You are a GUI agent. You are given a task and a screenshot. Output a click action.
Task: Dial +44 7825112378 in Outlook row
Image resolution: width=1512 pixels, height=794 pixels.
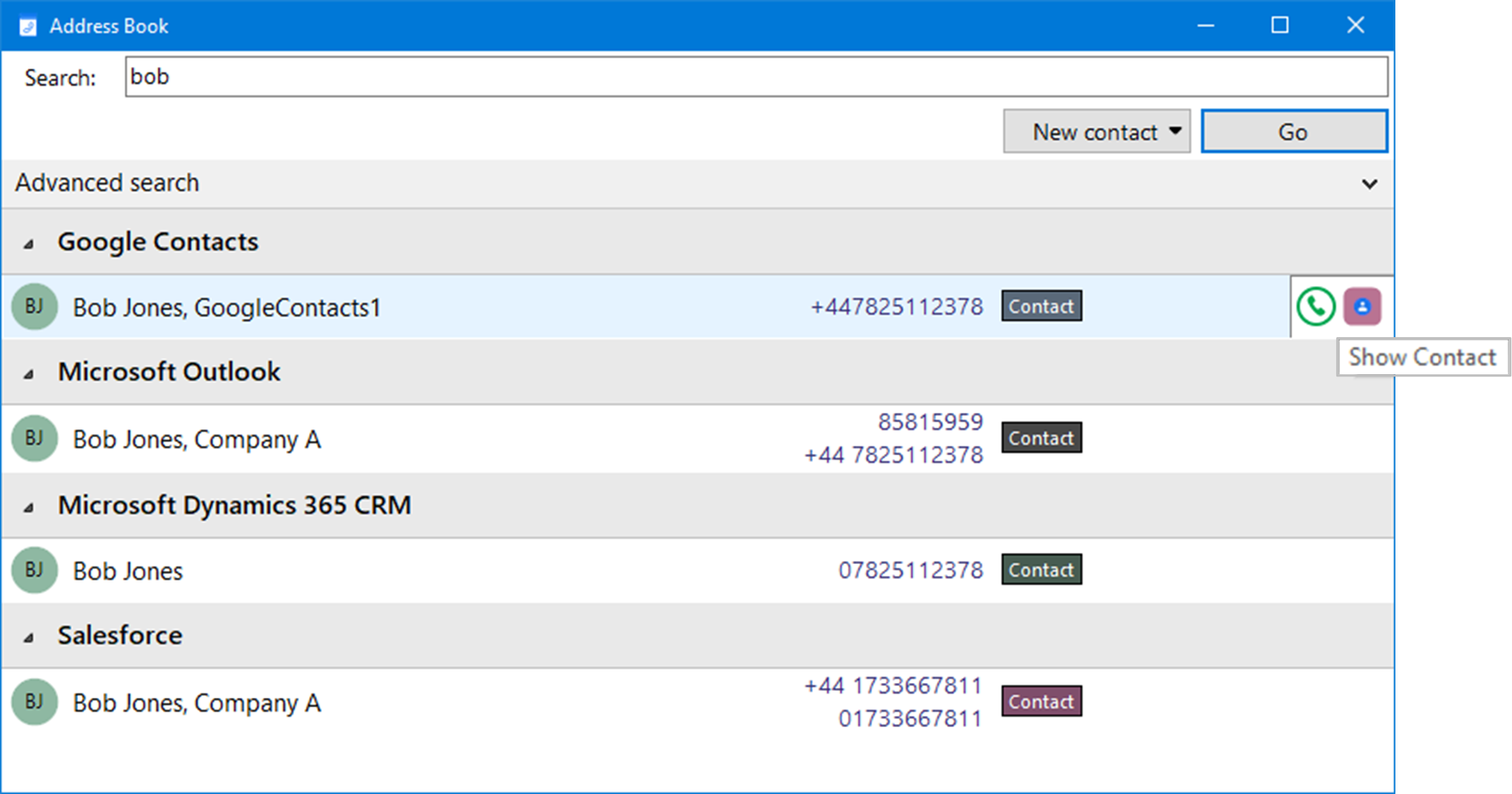(893, 455)
